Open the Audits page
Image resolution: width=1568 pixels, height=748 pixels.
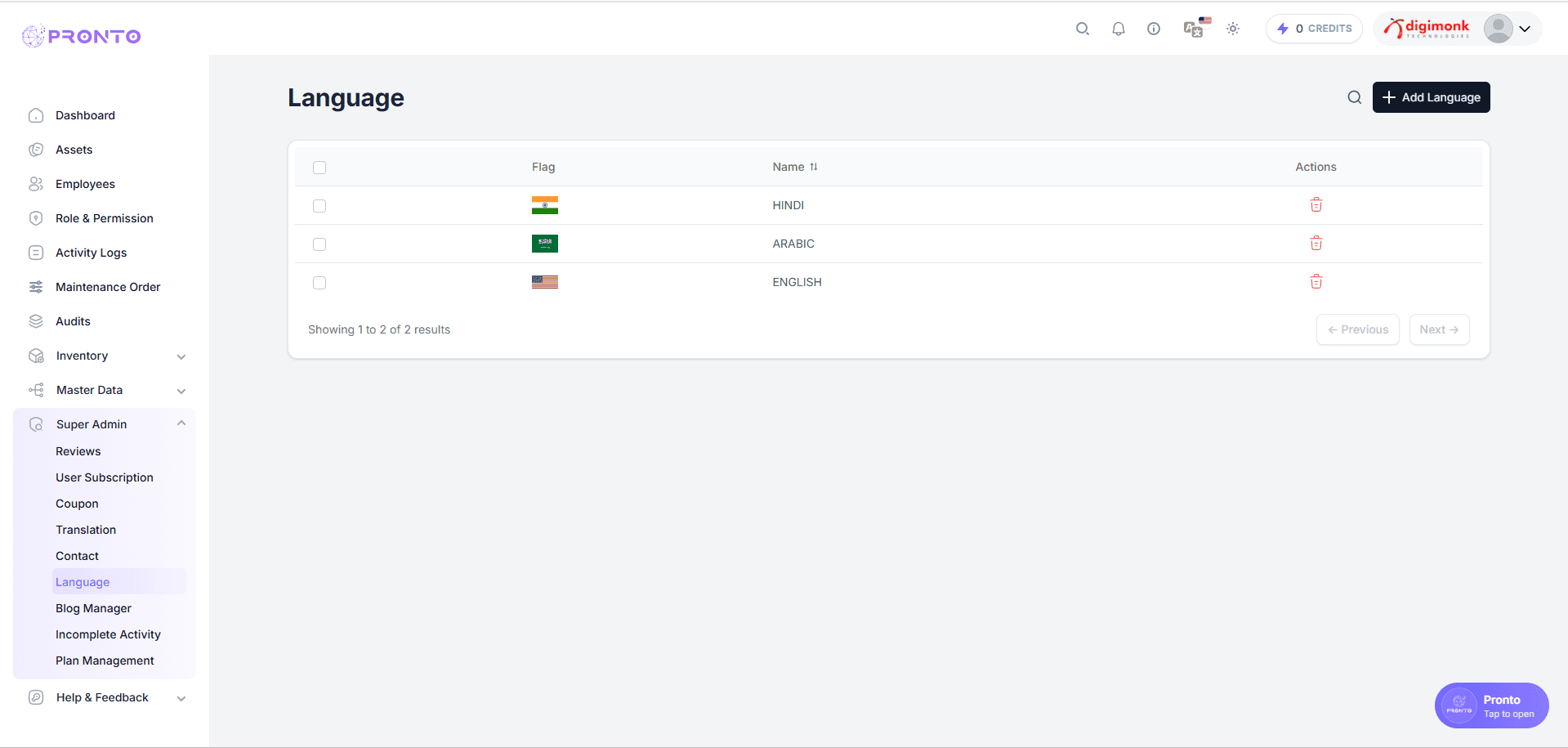[x=73, y=321]
